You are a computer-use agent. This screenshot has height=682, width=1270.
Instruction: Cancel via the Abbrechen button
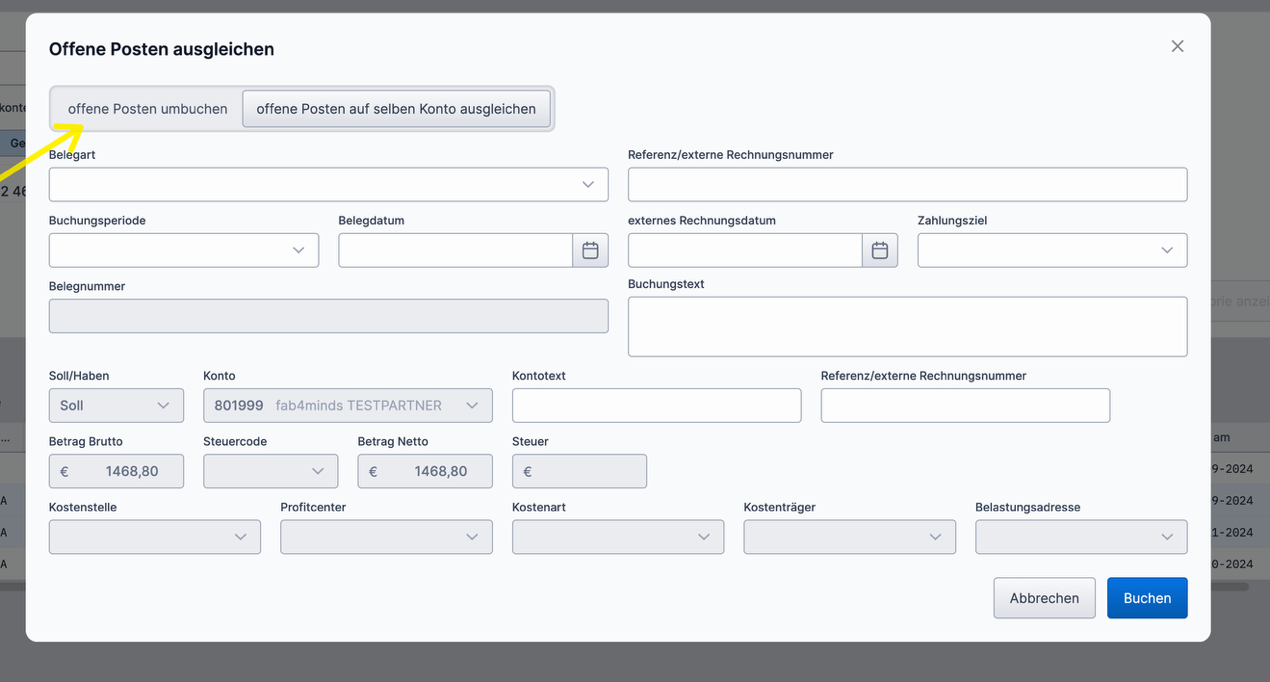[x=1044, y=597]
